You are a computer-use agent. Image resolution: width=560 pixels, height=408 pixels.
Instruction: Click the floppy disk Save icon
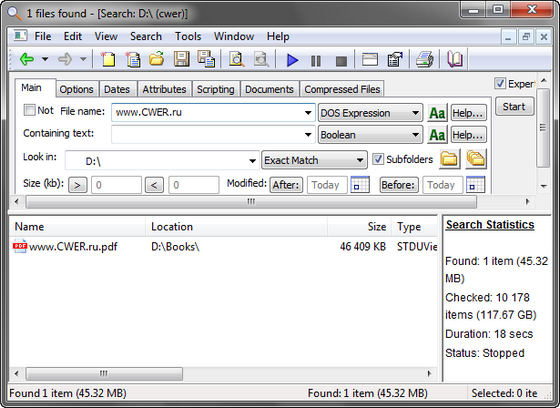[x=181, y=59]
